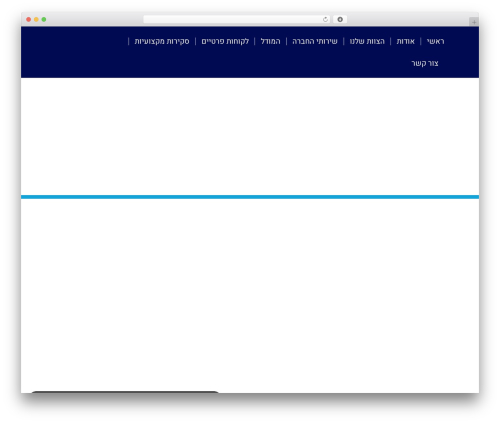Minimize the window with yellow button
Screen dimensions: 500x423
tap(36, 19)
